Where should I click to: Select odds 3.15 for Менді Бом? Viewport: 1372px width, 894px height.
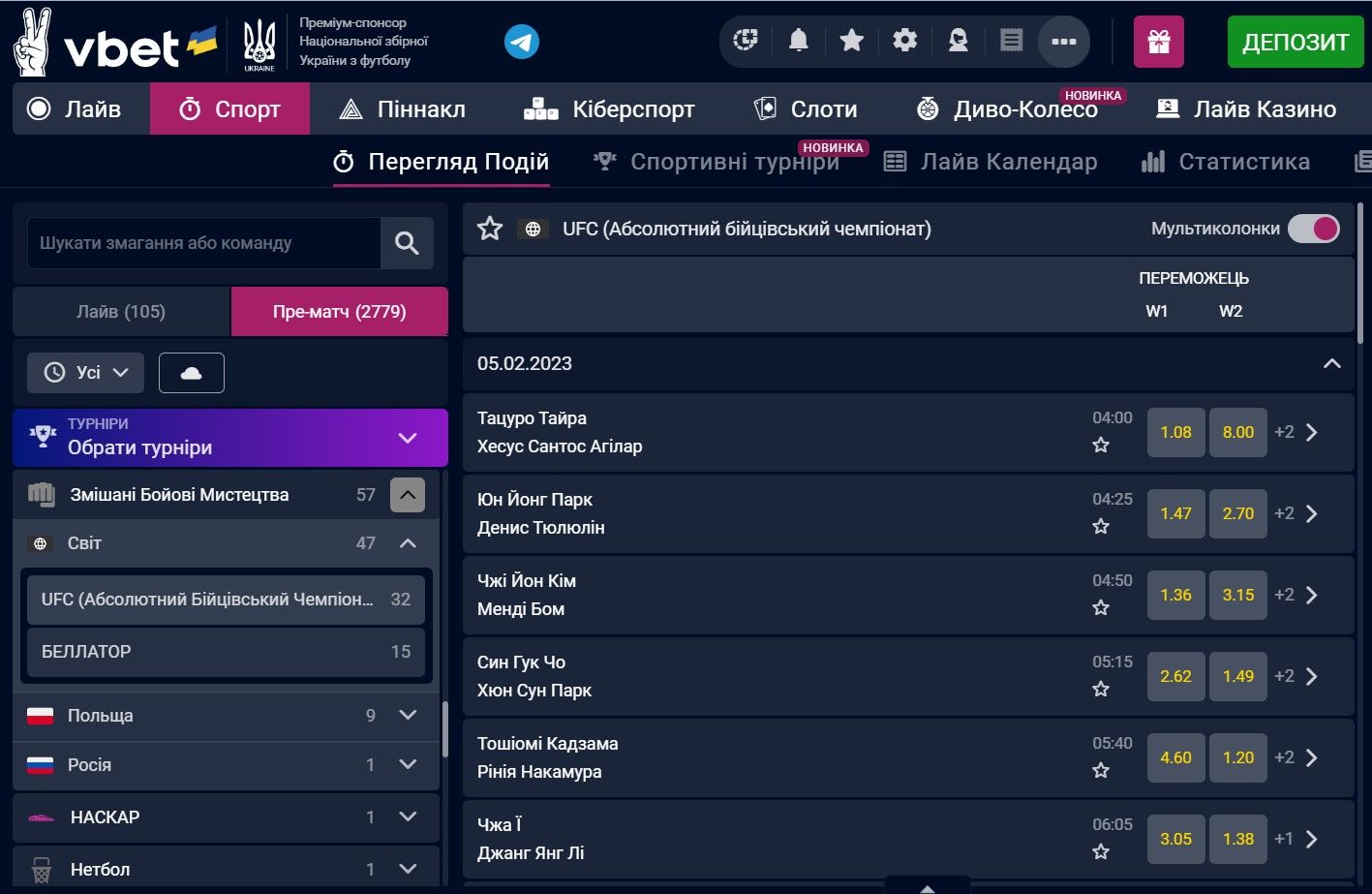(1238, 595)
